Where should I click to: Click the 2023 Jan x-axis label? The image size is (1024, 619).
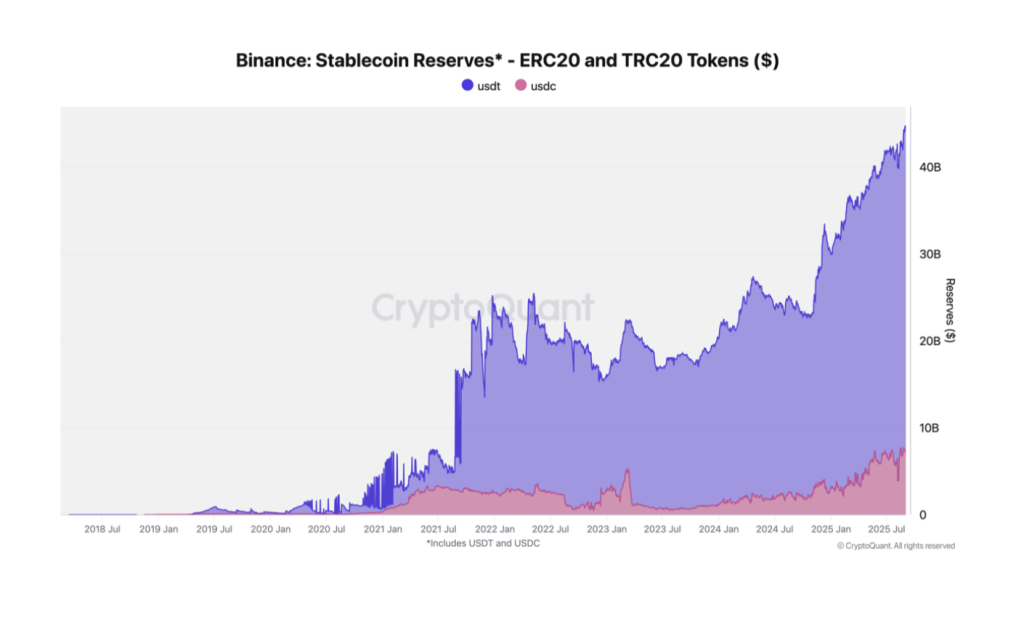coord(607,529)
